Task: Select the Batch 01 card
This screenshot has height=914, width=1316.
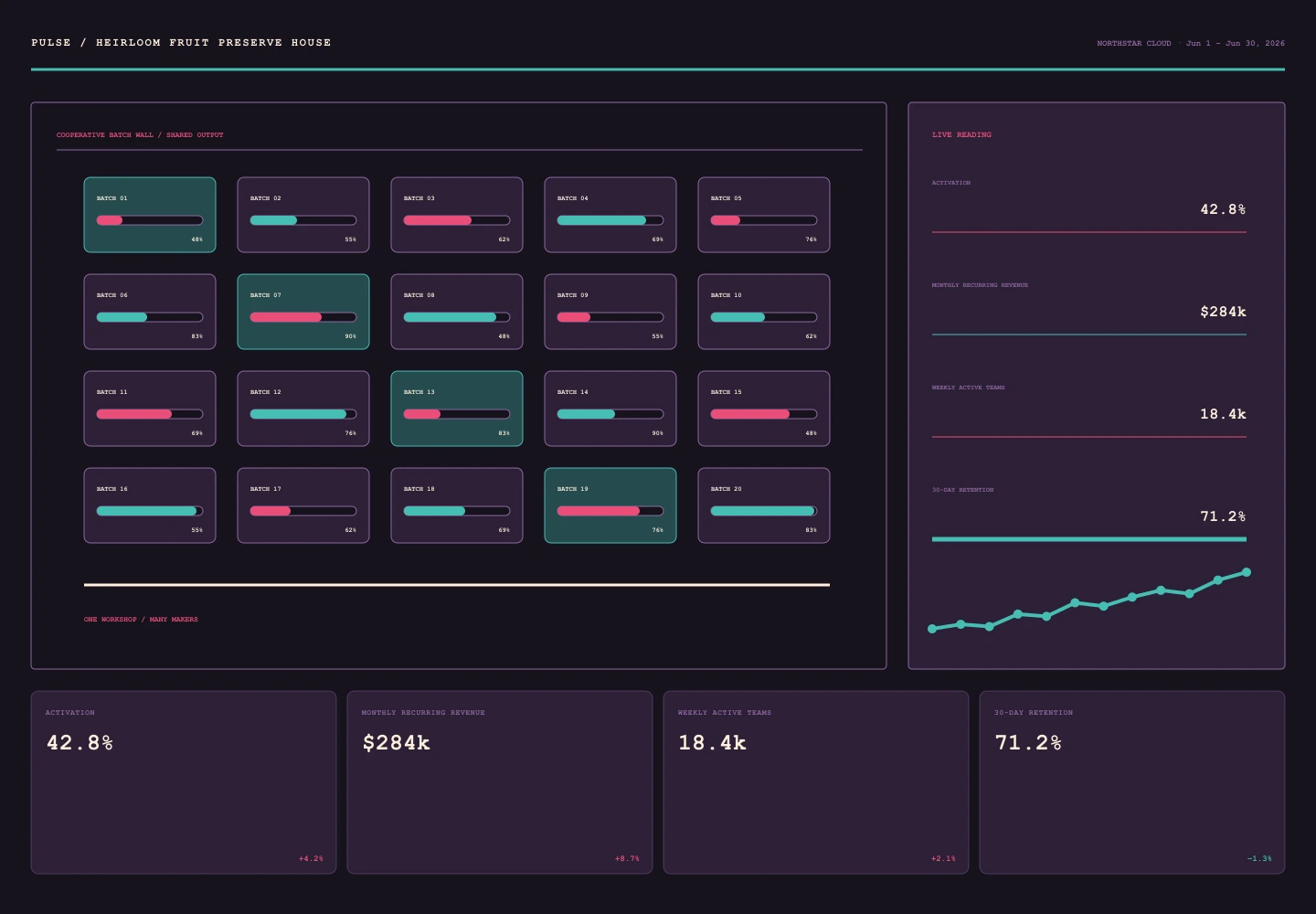Action: (x=150, y=215)
